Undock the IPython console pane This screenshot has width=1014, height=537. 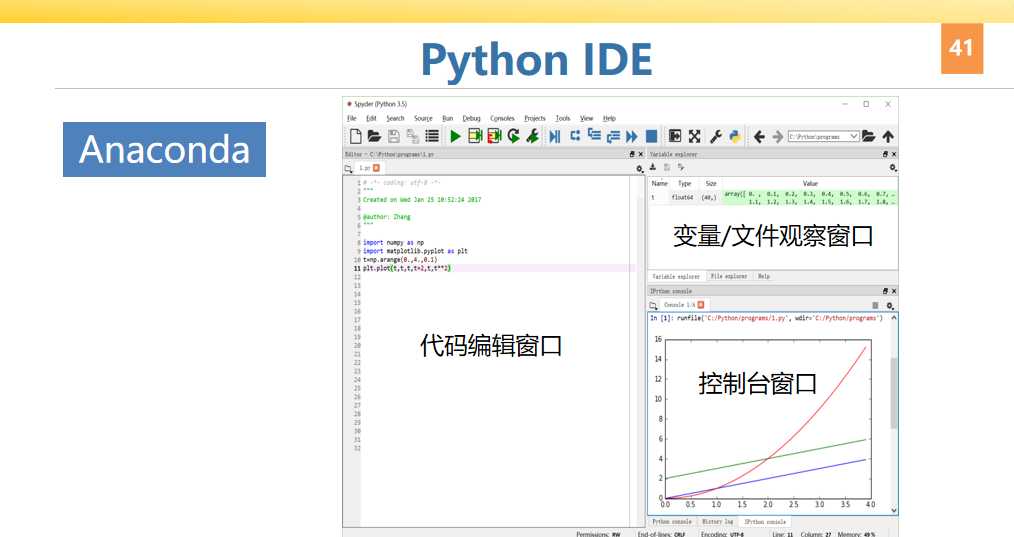click(x=885, y=291)
